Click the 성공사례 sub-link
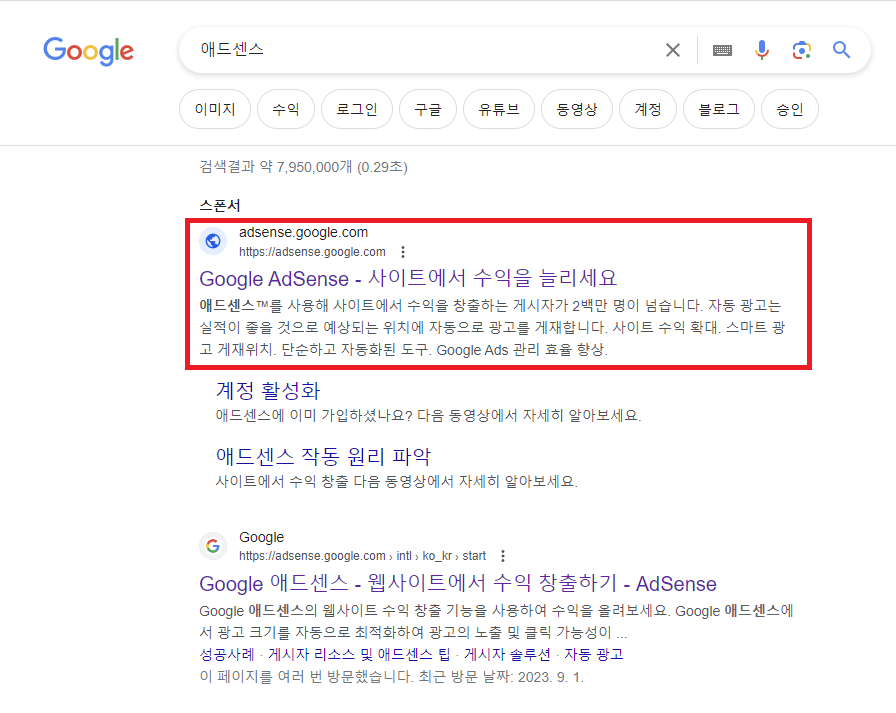896x713 pixels. coord(228,653)
